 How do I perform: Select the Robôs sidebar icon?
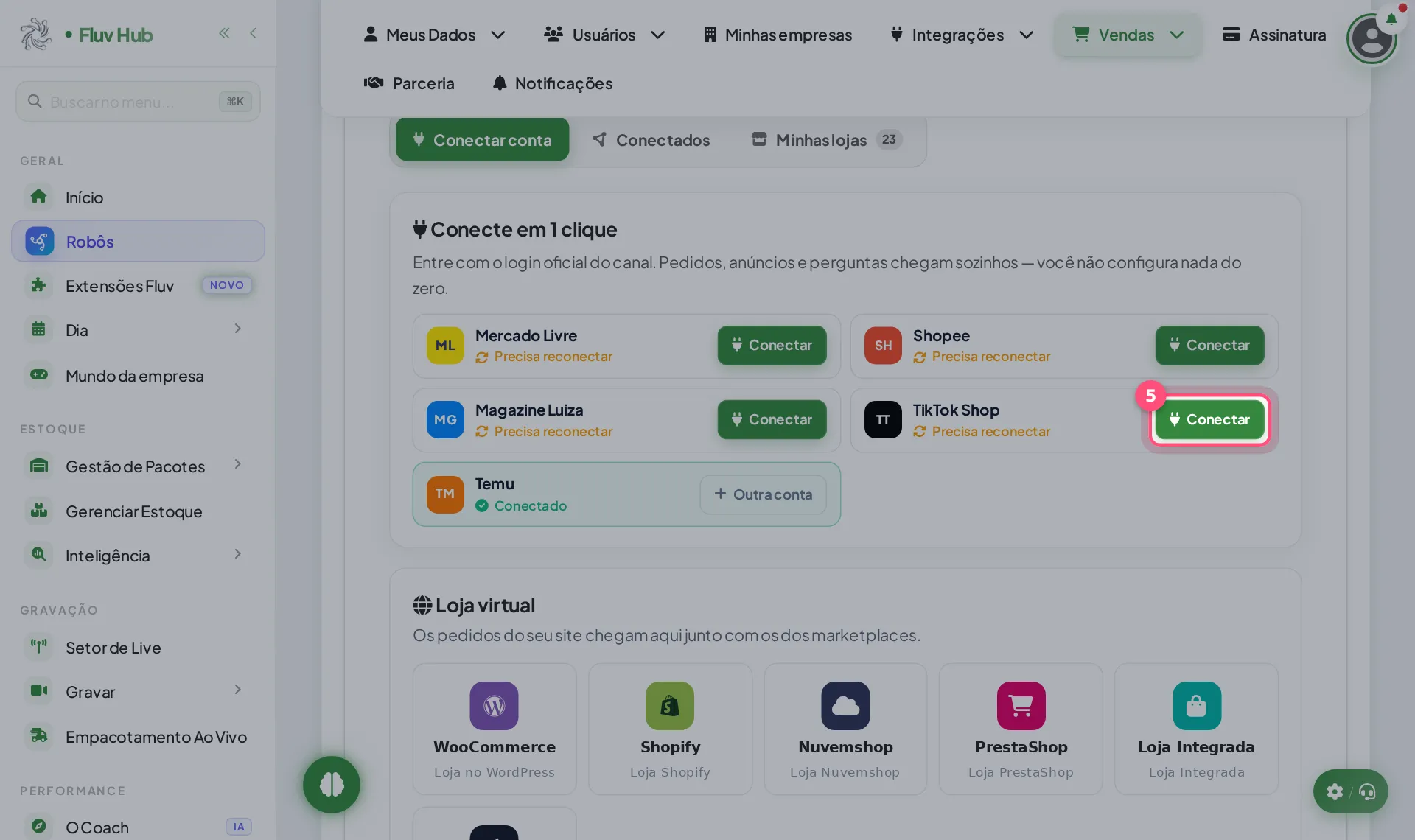(40, 241)
